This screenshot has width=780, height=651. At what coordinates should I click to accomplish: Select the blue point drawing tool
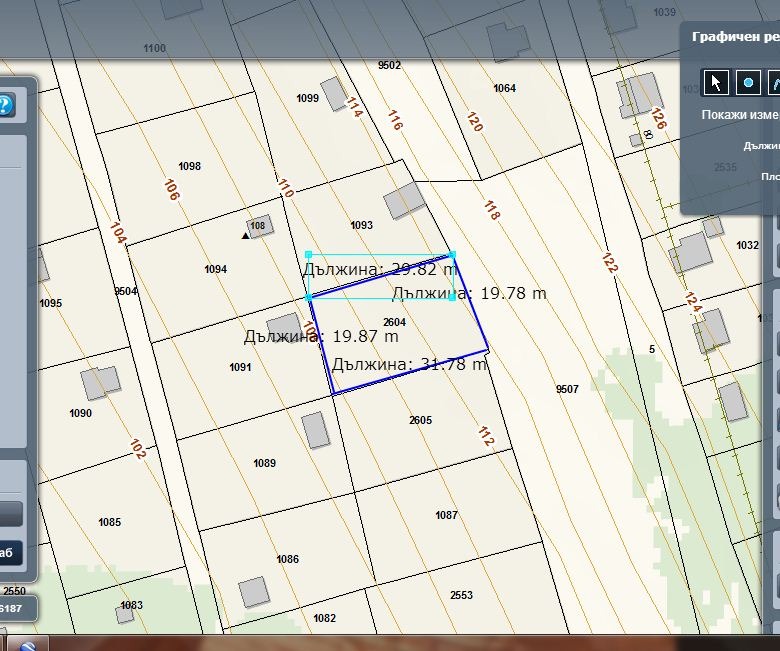point(748,82)
